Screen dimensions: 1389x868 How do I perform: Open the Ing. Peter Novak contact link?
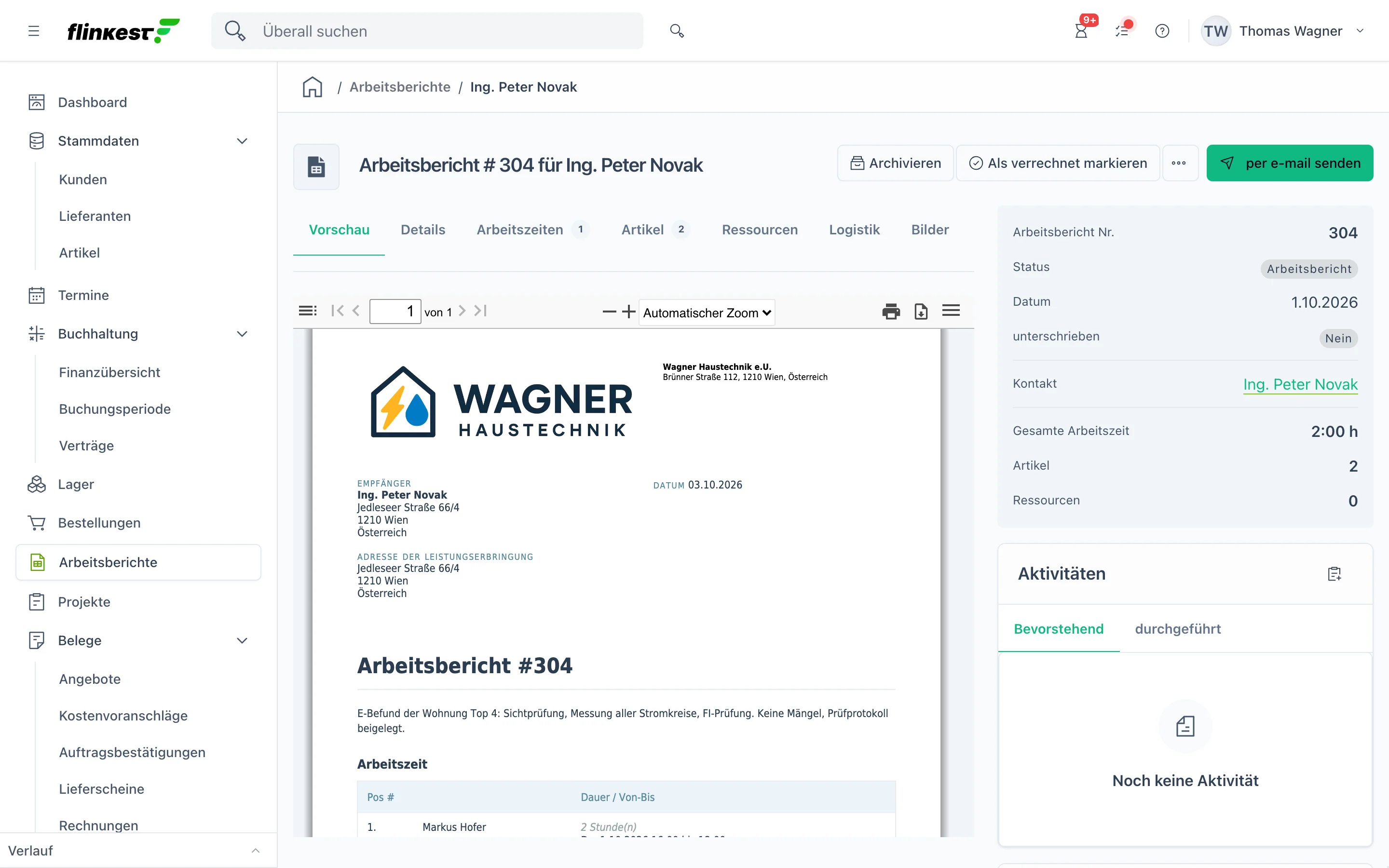1300,384
